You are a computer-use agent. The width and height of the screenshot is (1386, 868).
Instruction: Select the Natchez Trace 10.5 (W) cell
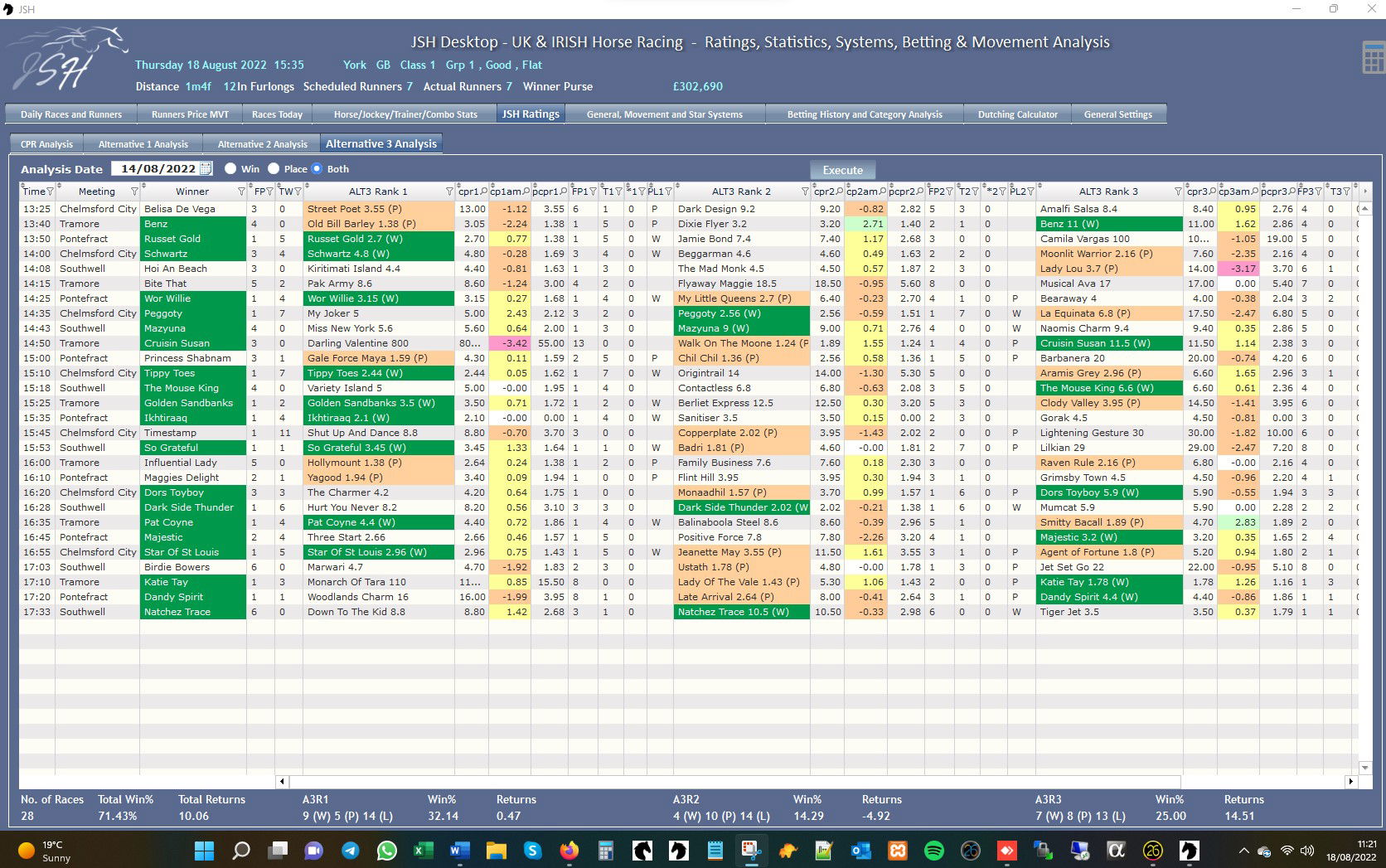(x=742, y=612)
